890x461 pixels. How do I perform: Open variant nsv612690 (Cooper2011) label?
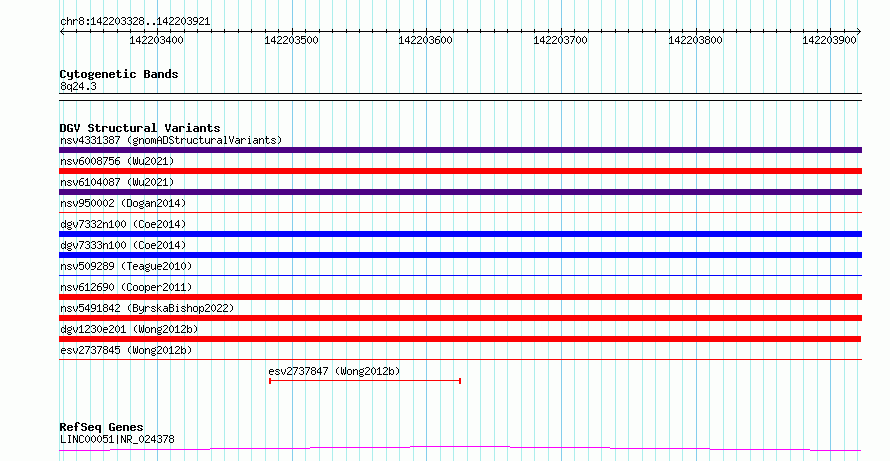[126, 287]
